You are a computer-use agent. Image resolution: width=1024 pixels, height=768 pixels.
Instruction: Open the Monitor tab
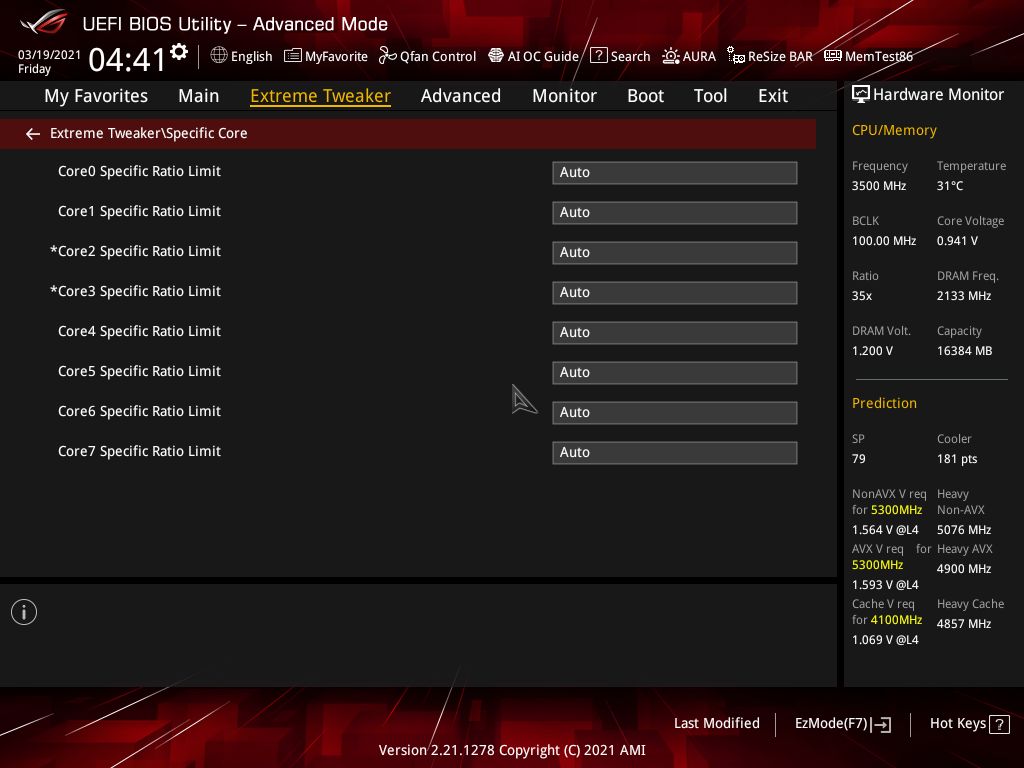[x=564, y=96]
